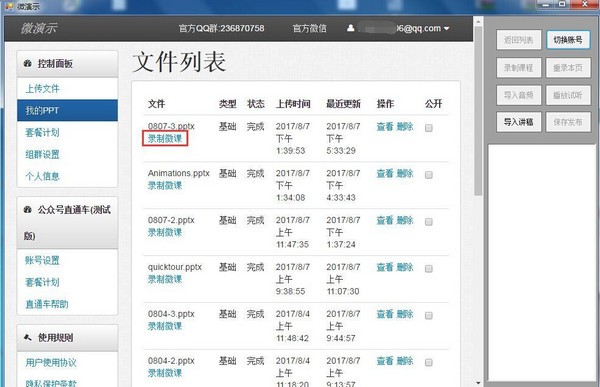Click 查看 for 0807-3.pptx
600x387 pixels.
[385, 126]
